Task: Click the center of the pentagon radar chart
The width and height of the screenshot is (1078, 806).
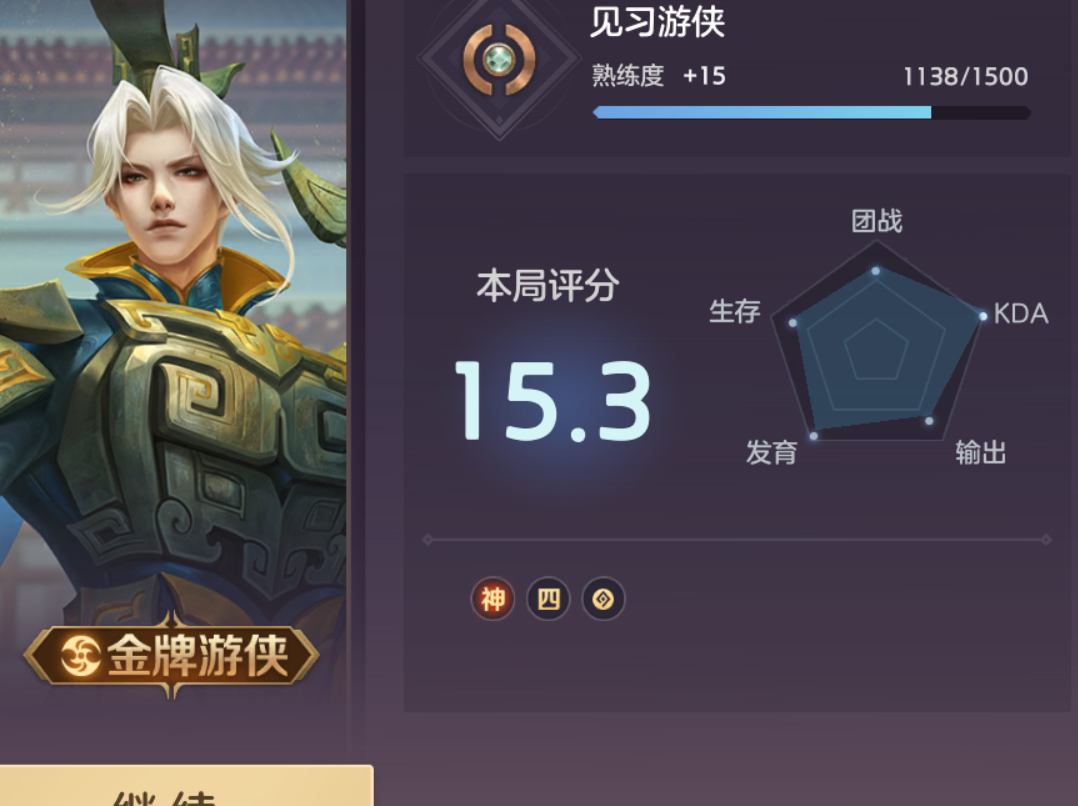Action: pyautogui.click(x=876, y=349)
